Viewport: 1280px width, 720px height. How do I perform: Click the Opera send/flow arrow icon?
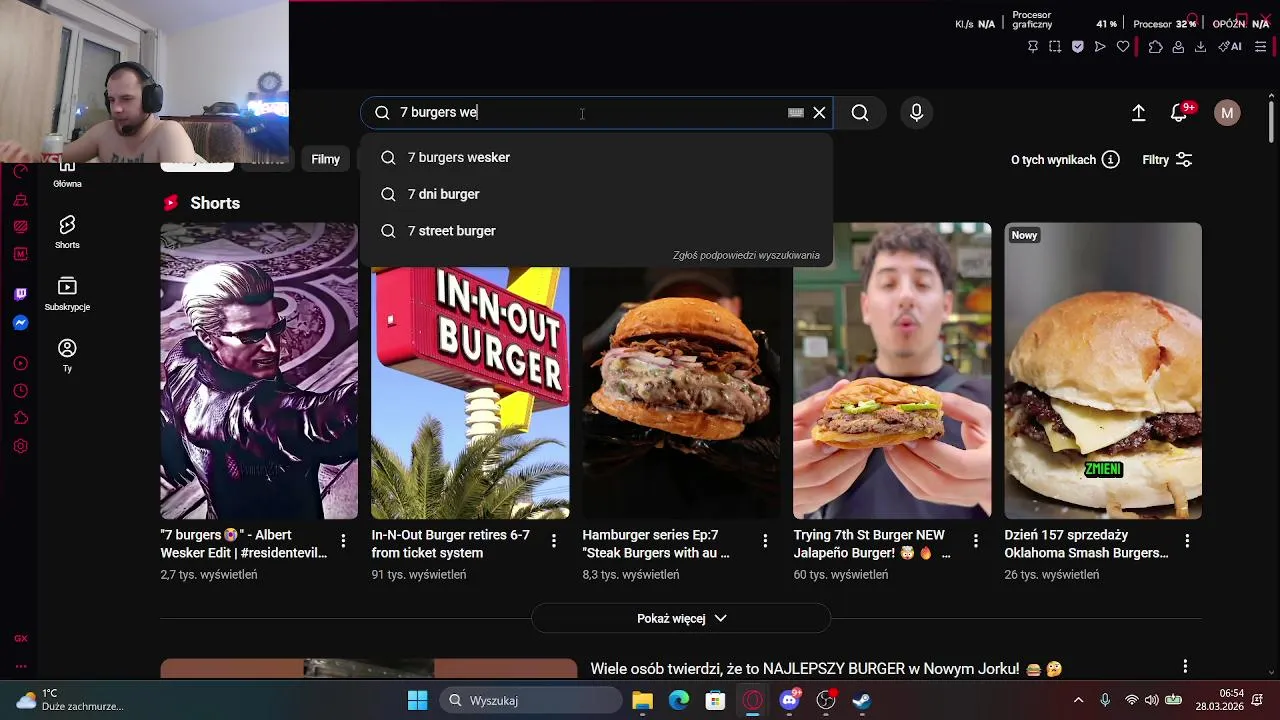pos(1100,47)
